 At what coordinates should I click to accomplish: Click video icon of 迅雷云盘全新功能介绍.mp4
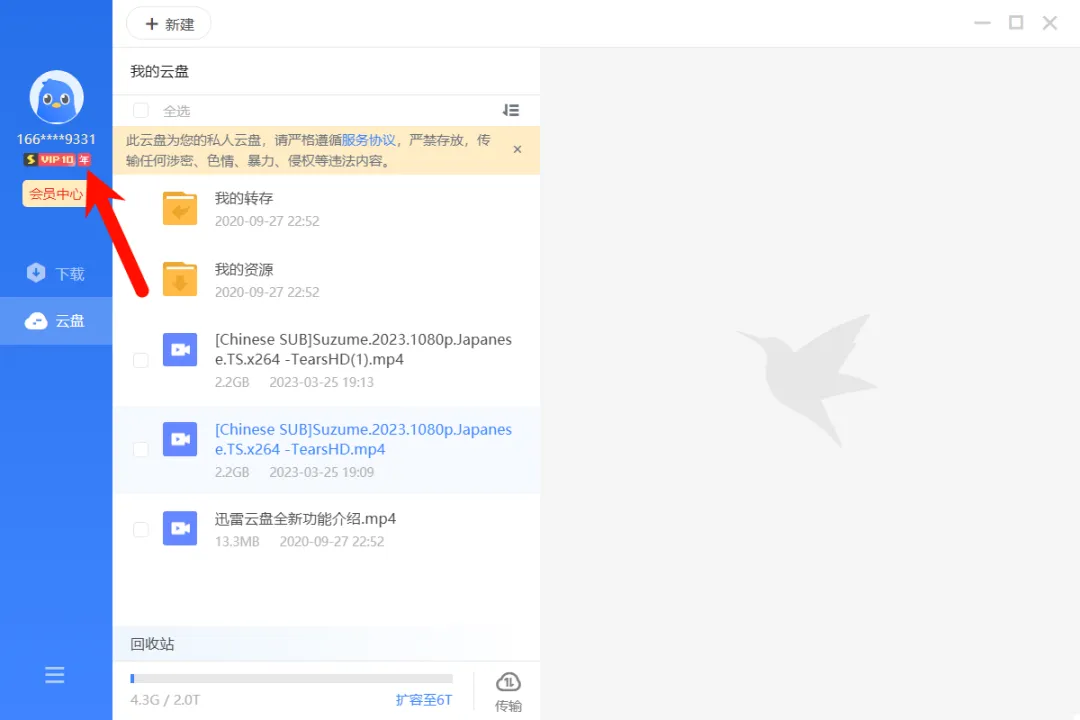[180, 528]
